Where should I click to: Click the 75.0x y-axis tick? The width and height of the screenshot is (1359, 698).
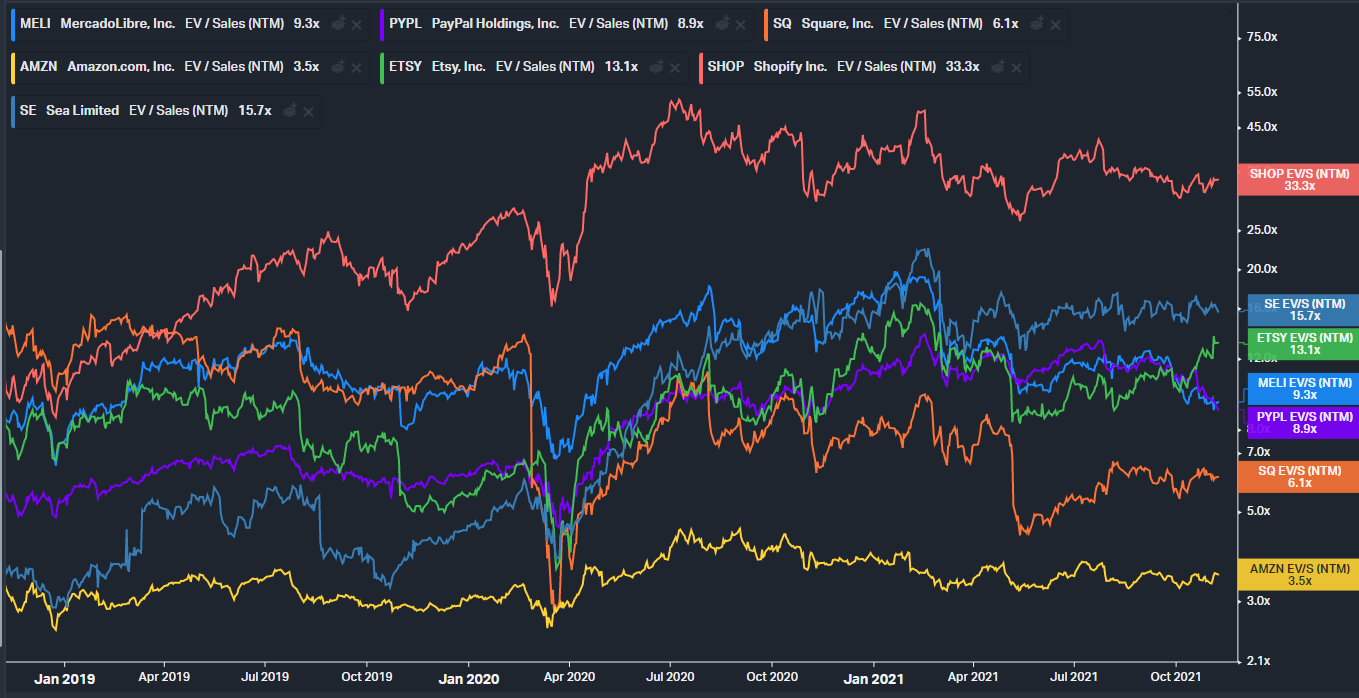click(1262, 37)
